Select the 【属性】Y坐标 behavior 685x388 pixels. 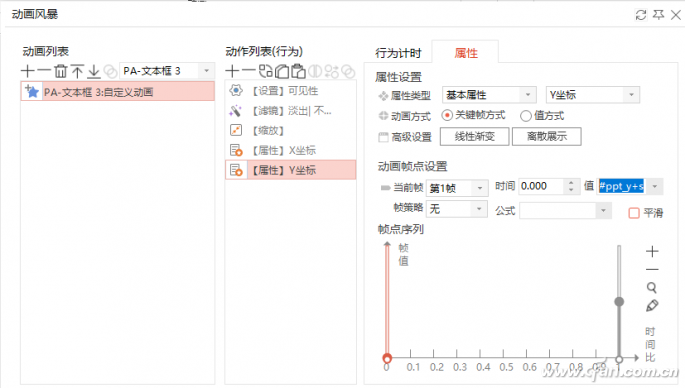pos(291,170)
